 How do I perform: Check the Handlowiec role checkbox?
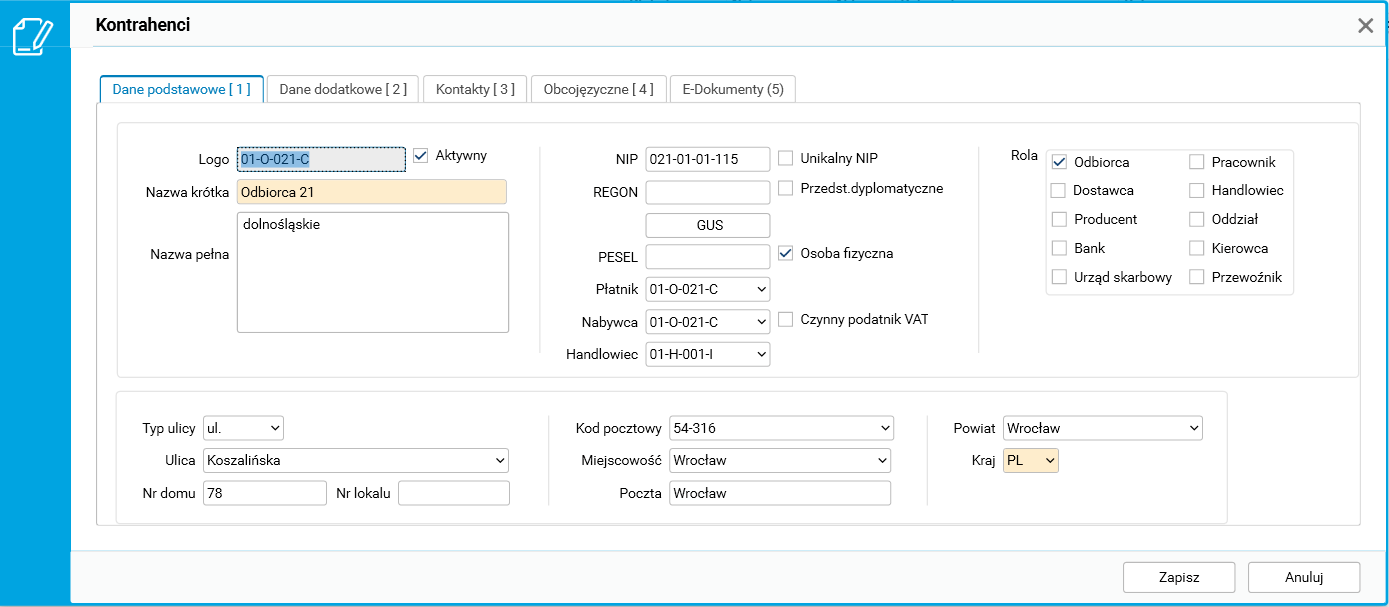(x=1197, y=190)
